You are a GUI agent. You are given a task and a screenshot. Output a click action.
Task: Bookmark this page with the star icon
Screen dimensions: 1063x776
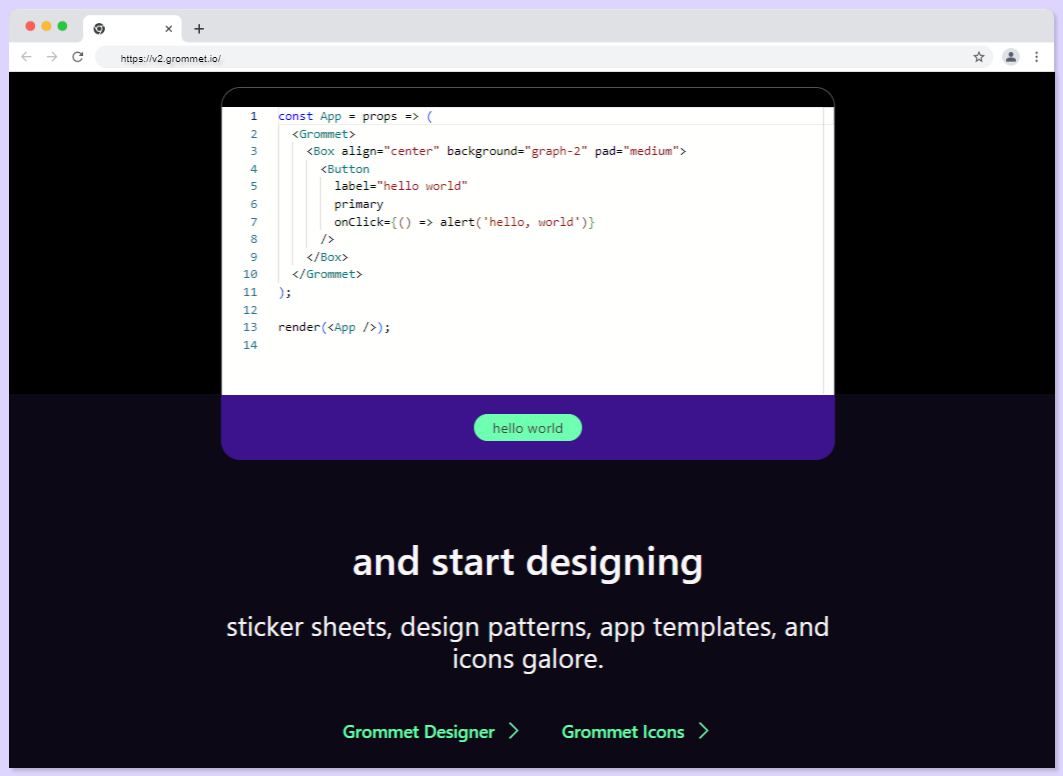click(979, 57)
